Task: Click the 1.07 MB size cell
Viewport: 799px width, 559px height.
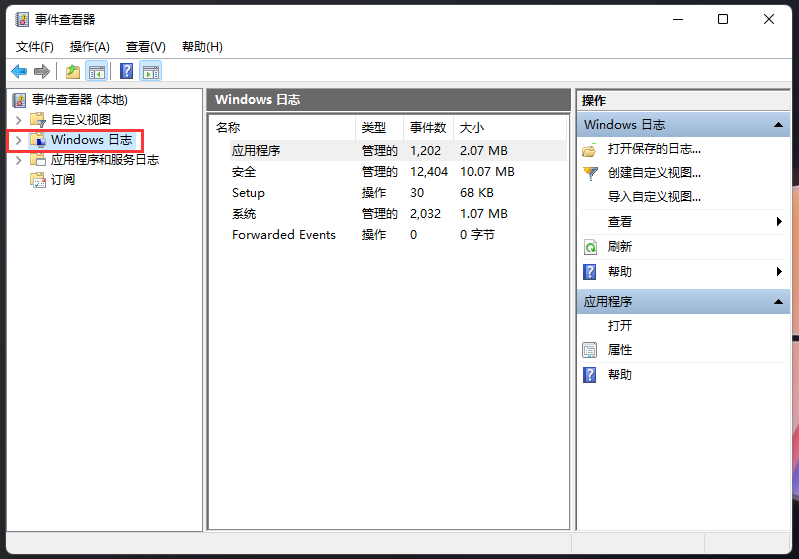Action: (x=484, y=214)
